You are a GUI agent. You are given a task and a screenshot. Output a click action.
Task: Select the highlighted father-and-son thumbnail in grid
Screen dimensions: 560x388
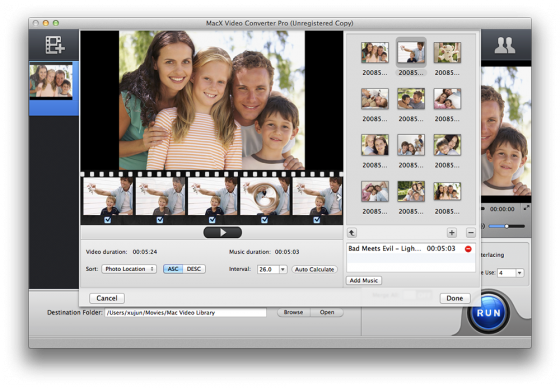coord(411,52)
